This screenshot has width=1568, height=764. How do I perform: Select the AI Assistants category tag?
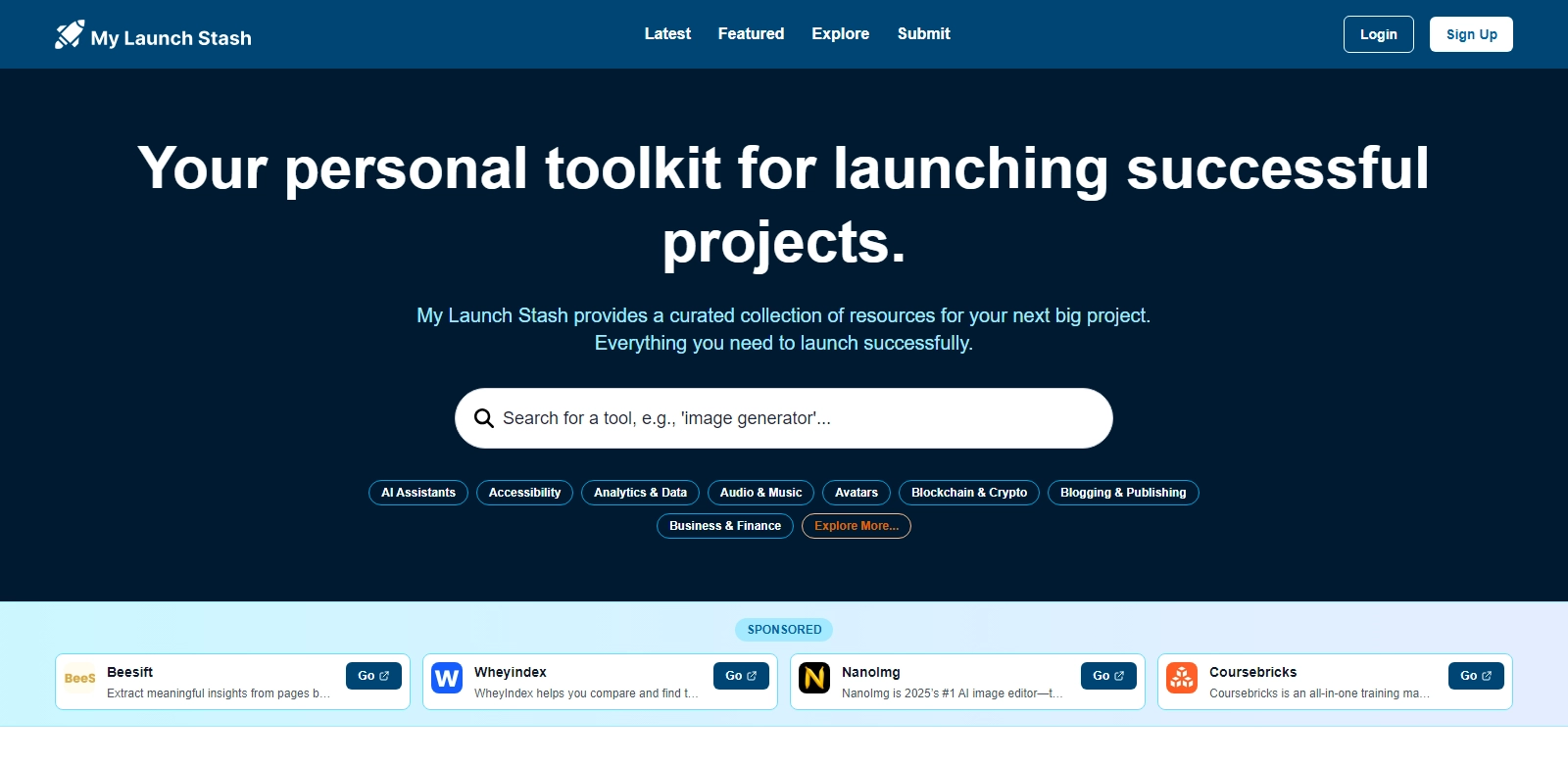click(418, 493)
